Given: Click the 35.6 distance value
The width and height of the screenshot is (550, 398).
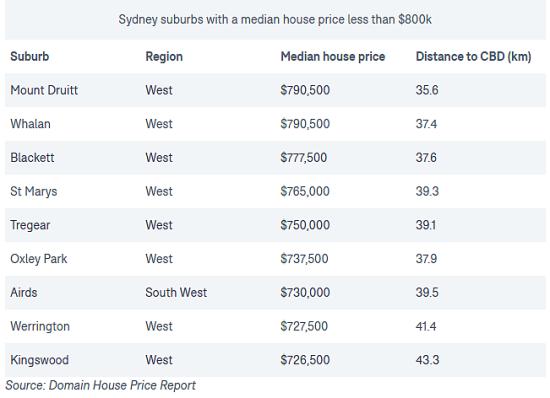Looking at the screenshot, I should point(427,90).
